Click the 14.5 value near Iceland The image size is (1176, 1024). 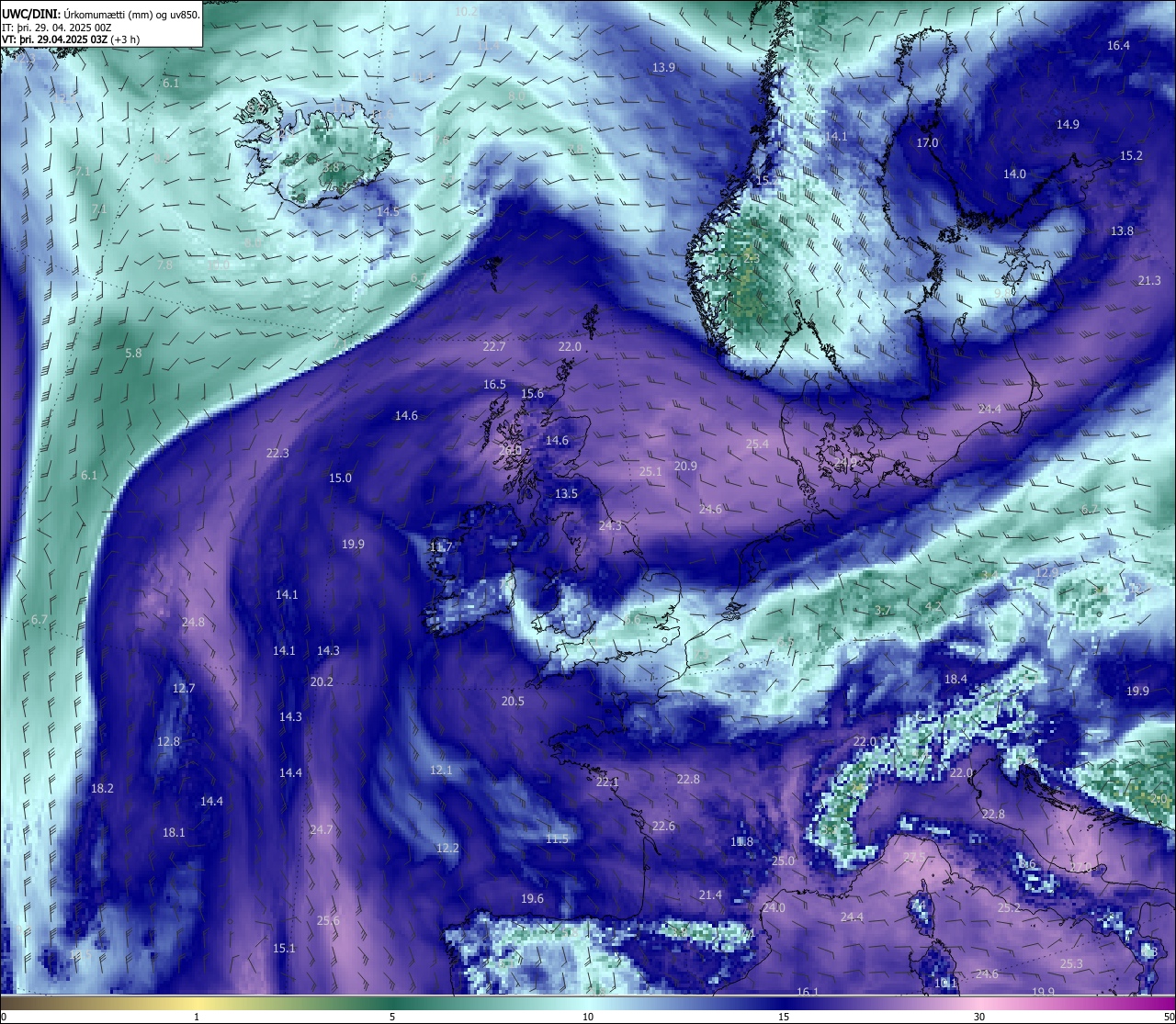click(388, 210)
